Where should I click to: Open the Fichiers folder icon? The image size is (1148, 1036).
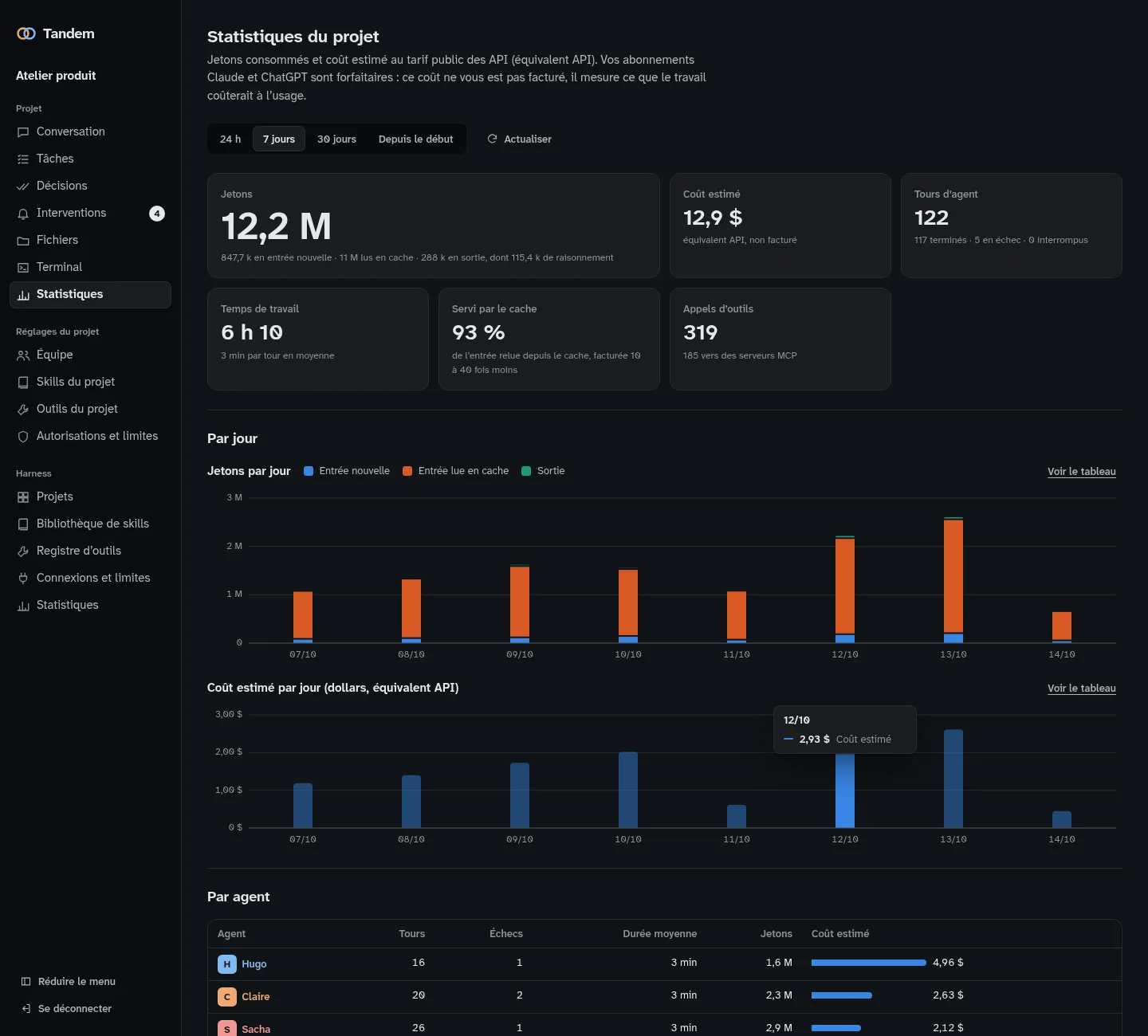[23, 241]
